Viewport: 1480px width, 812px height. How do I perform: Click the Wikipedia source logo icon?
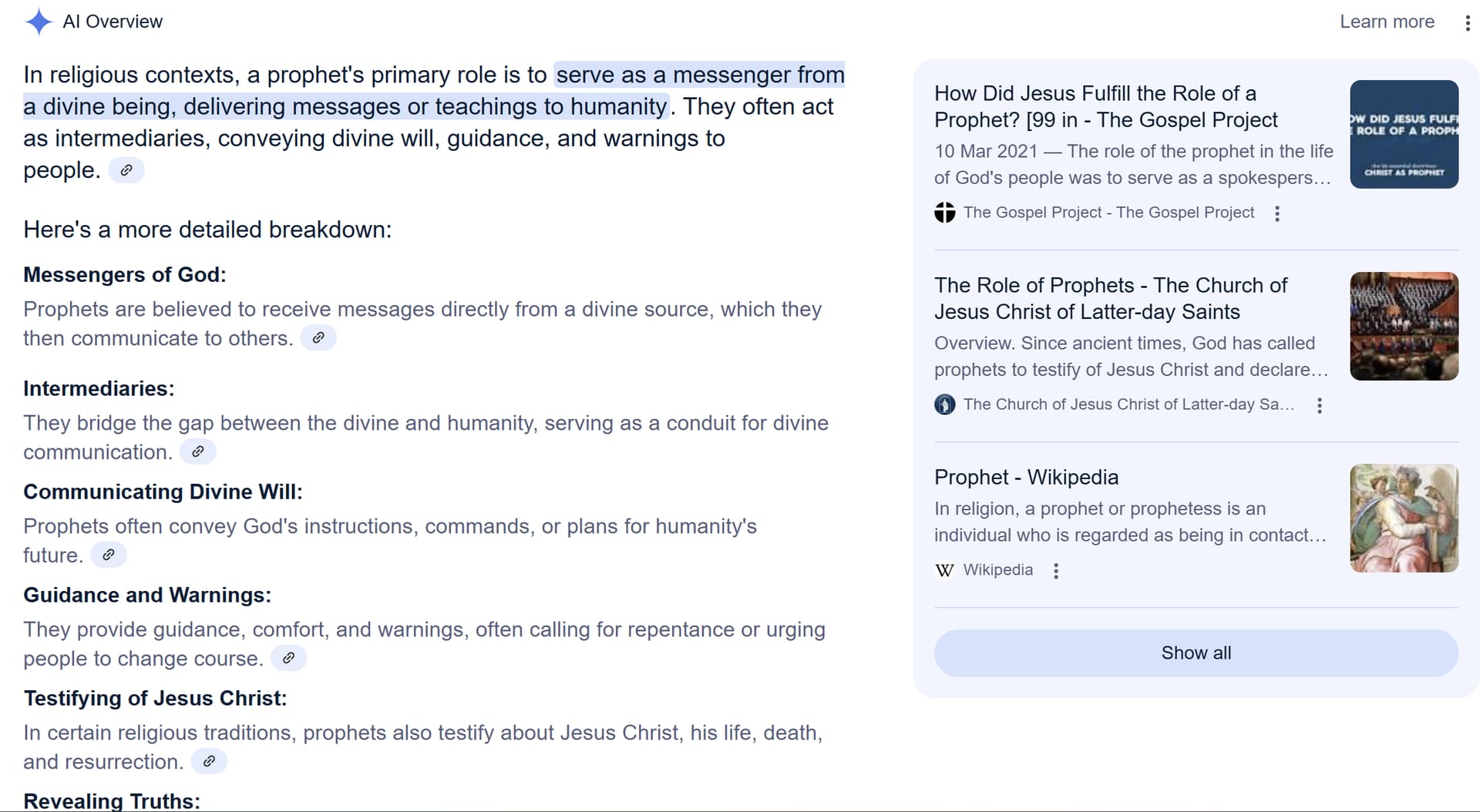click(944, 570)
